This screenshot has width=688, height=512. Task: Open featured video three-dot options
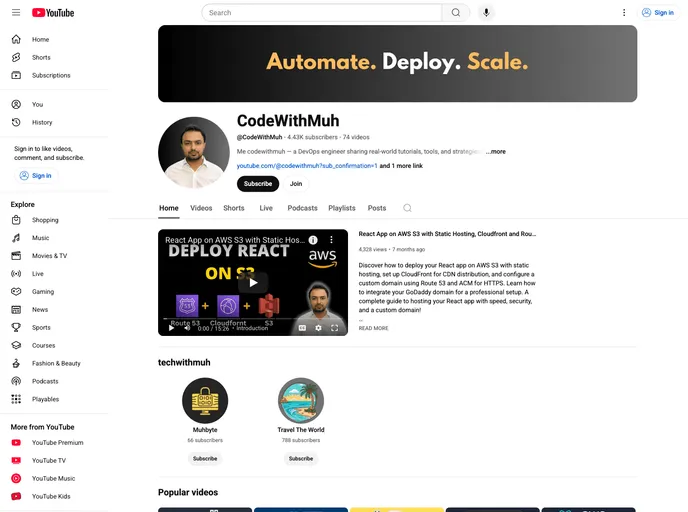pos(331,240)
